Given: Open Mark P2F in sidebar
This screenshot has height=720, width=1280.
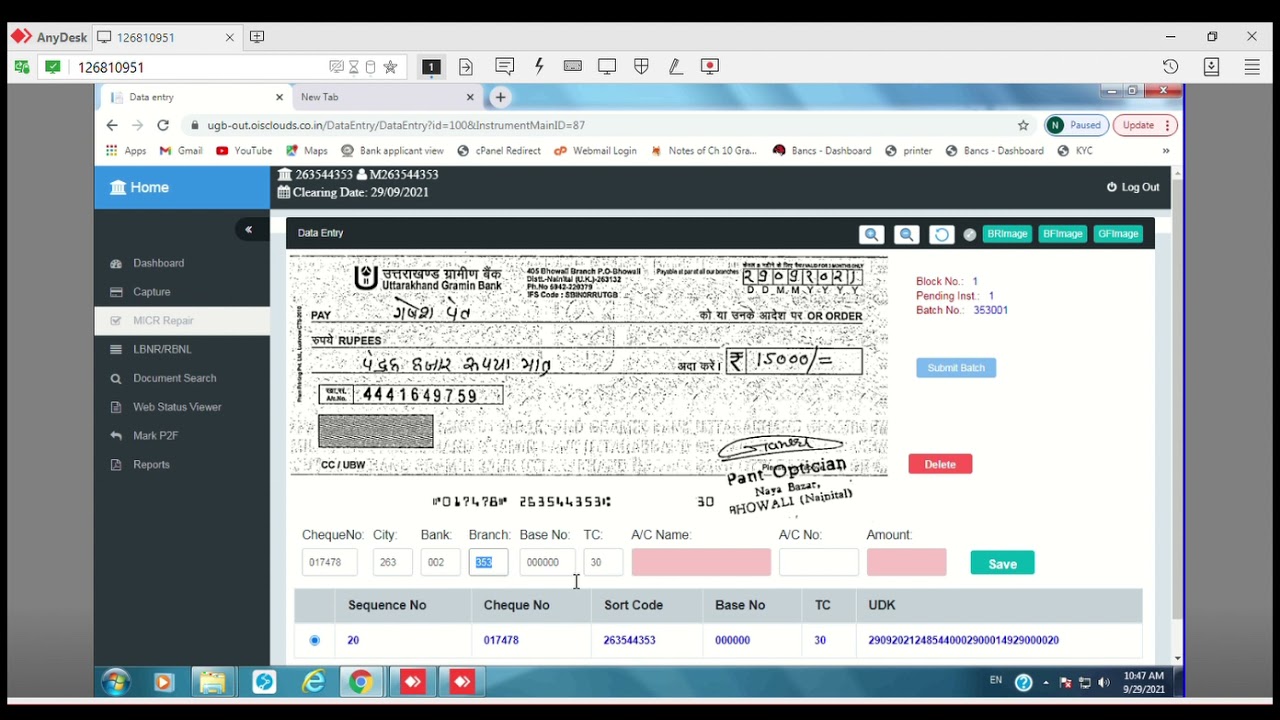Looking at the screenshot, I should click(x=155, y=436).
